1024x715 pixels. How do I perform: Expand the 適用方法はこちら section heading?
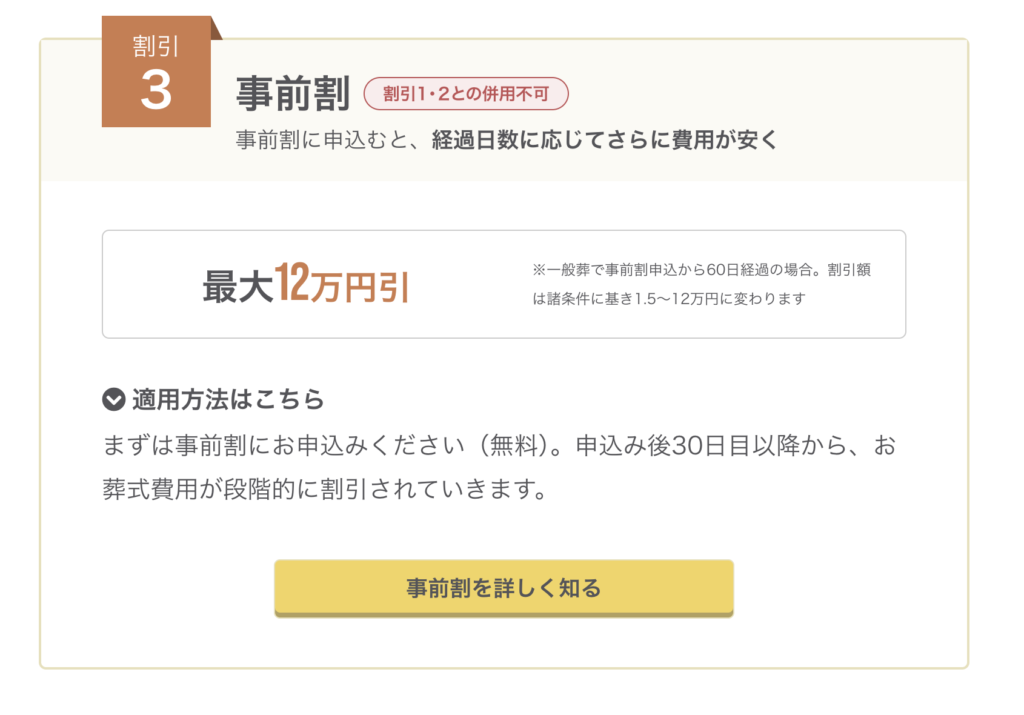click(214, 399)
